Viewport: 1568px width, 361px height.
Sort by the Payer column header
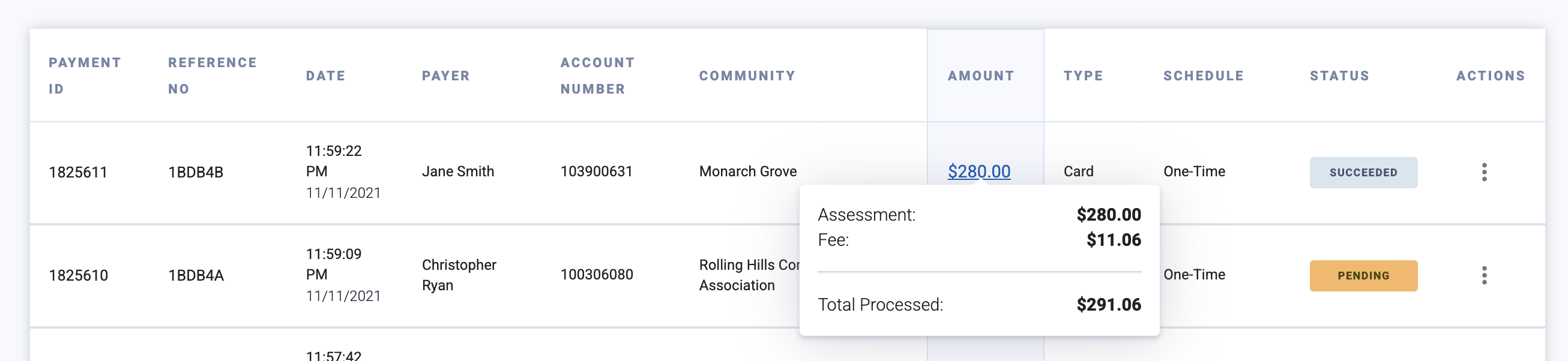(445, 76)
